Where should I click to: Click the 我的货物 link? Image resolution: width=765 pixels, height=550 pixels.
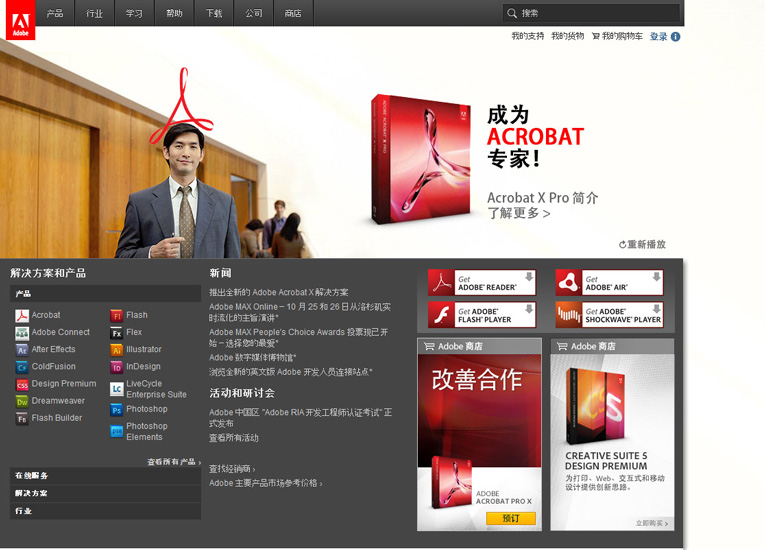(567, 36)
